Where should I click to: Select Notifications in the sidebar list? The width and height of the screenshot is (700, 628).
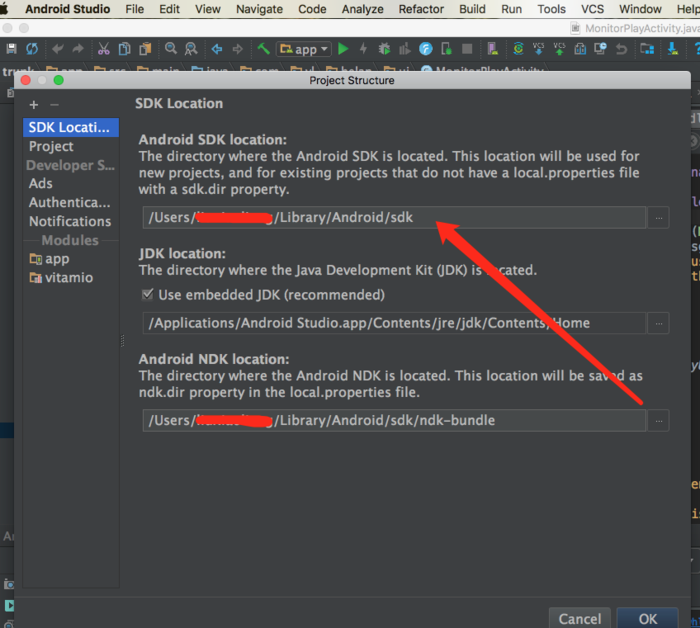pyautogui.click(x=70, y=221)
